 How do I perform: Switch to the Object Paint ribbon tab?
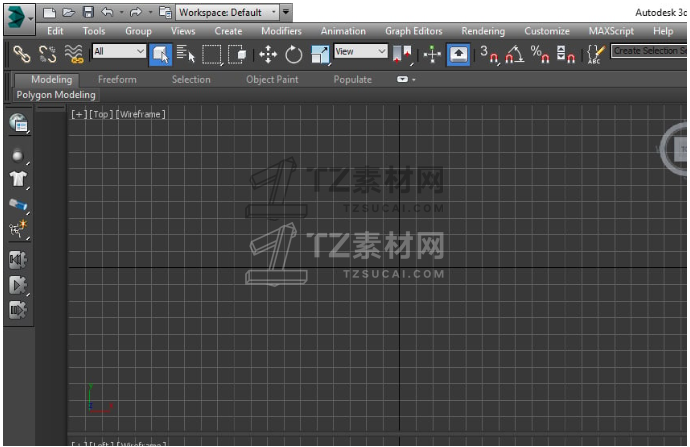pyautogui.click(x=272, y=80)
